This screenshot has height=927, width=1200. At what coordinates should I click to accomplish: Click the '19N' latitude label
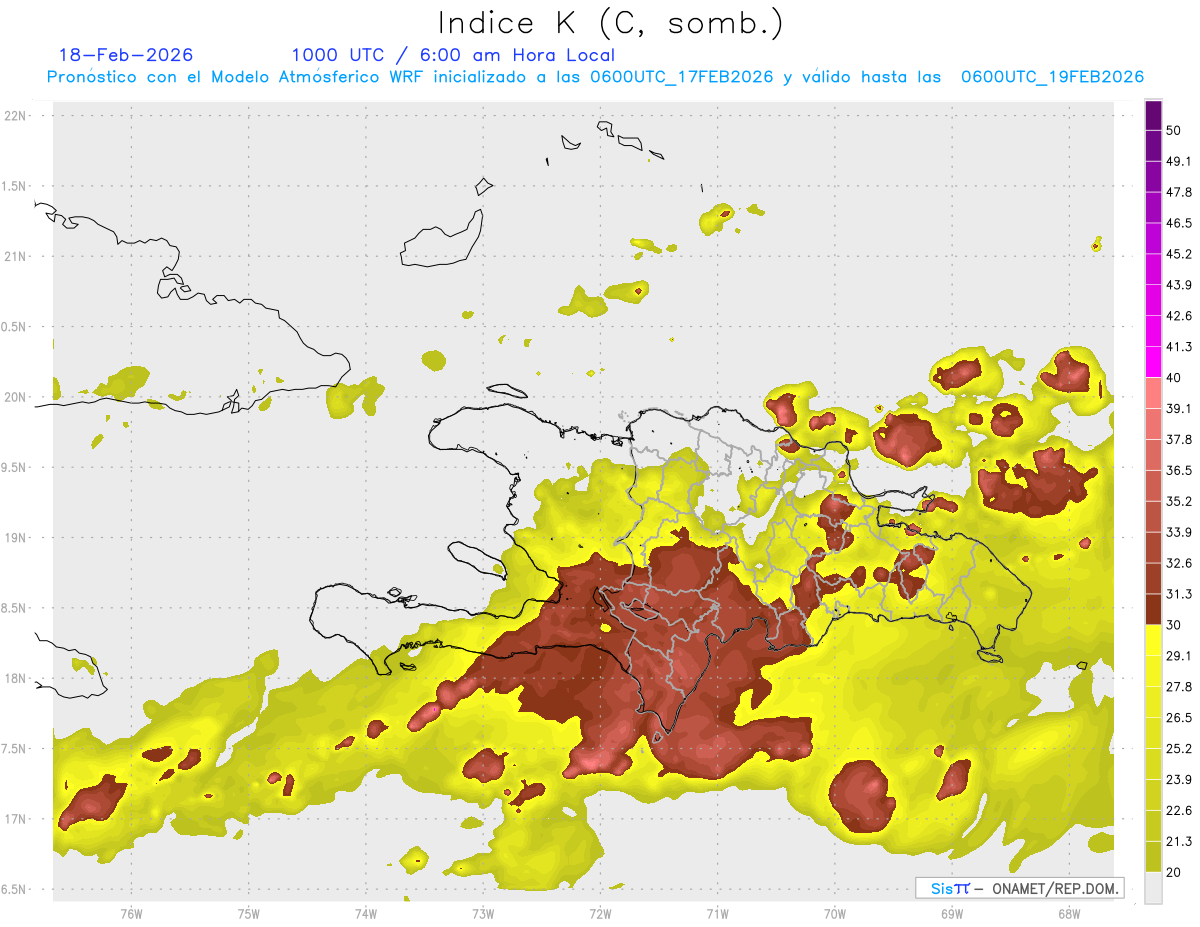tap(16, 538)
